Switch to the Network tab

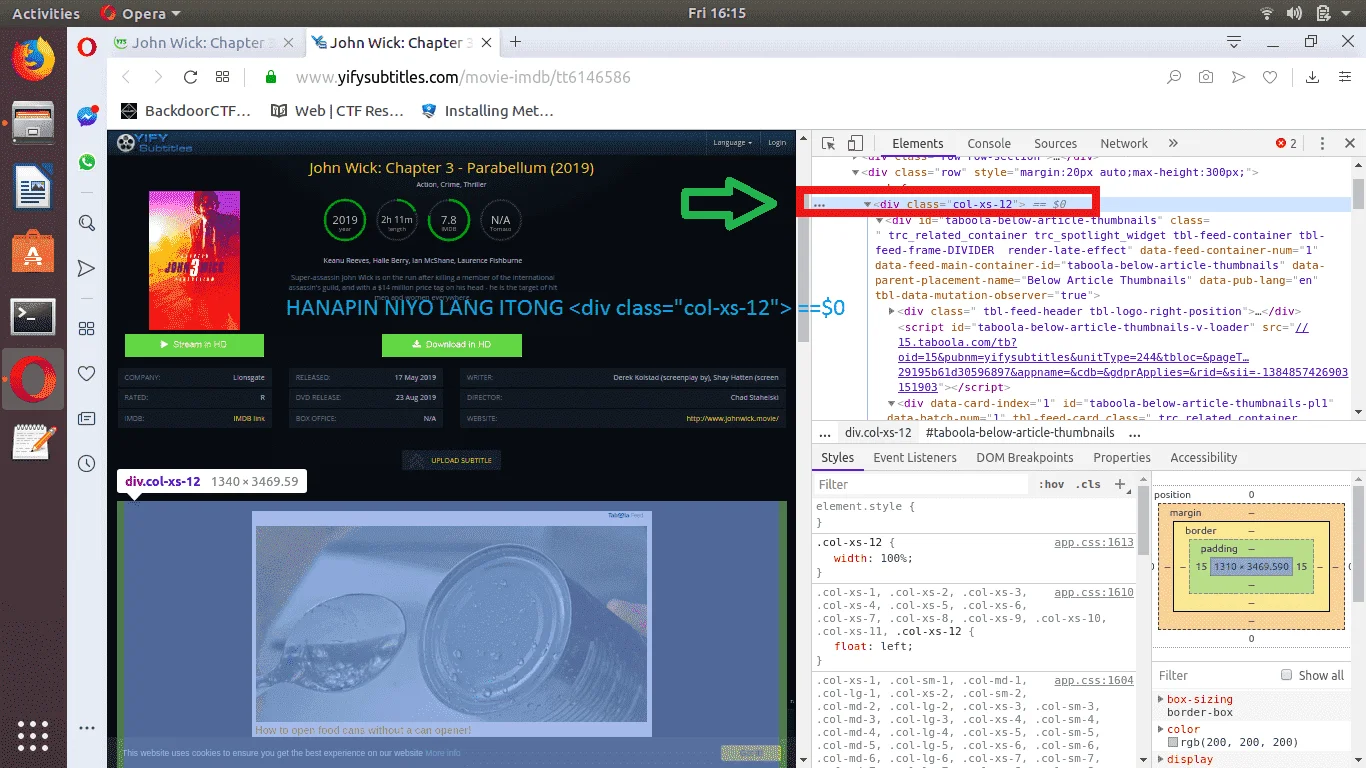coord(1124,143)
